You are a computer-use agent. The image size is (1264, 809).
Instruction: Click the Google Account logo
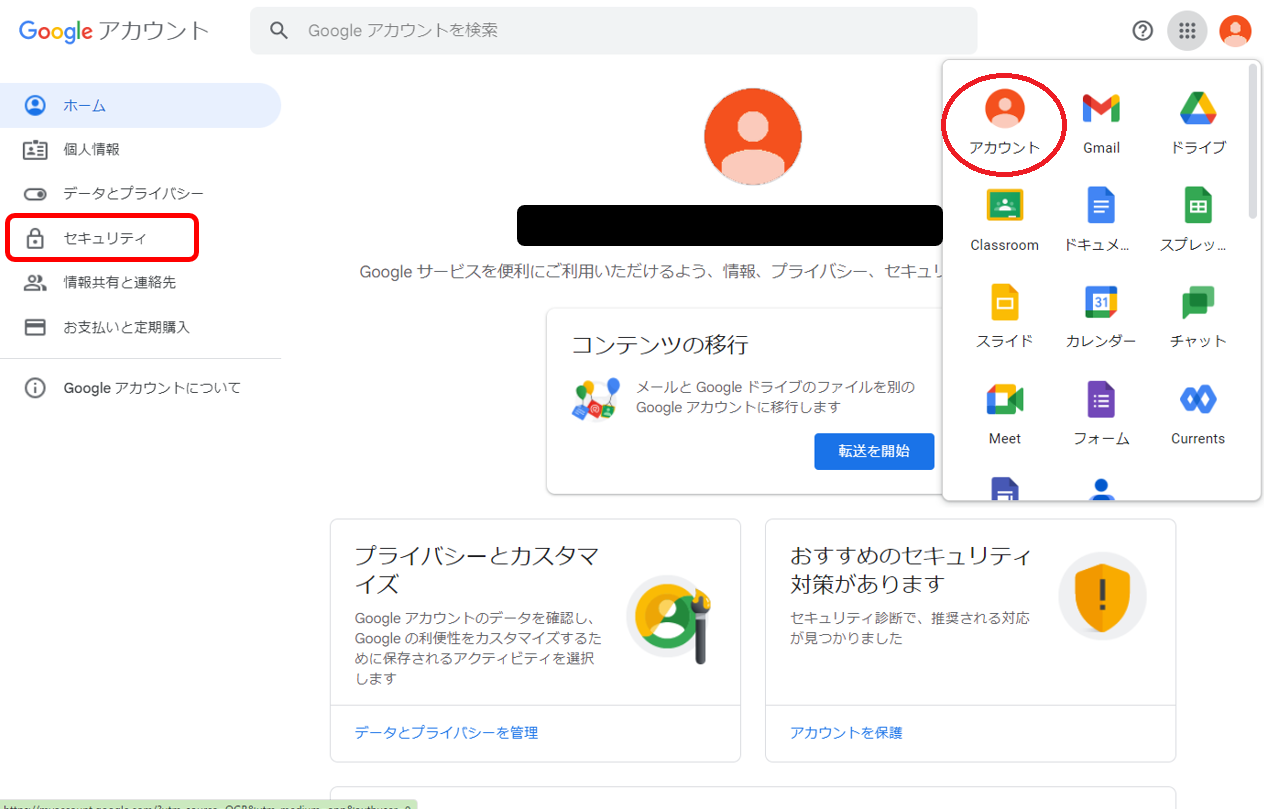coord(114,31)
